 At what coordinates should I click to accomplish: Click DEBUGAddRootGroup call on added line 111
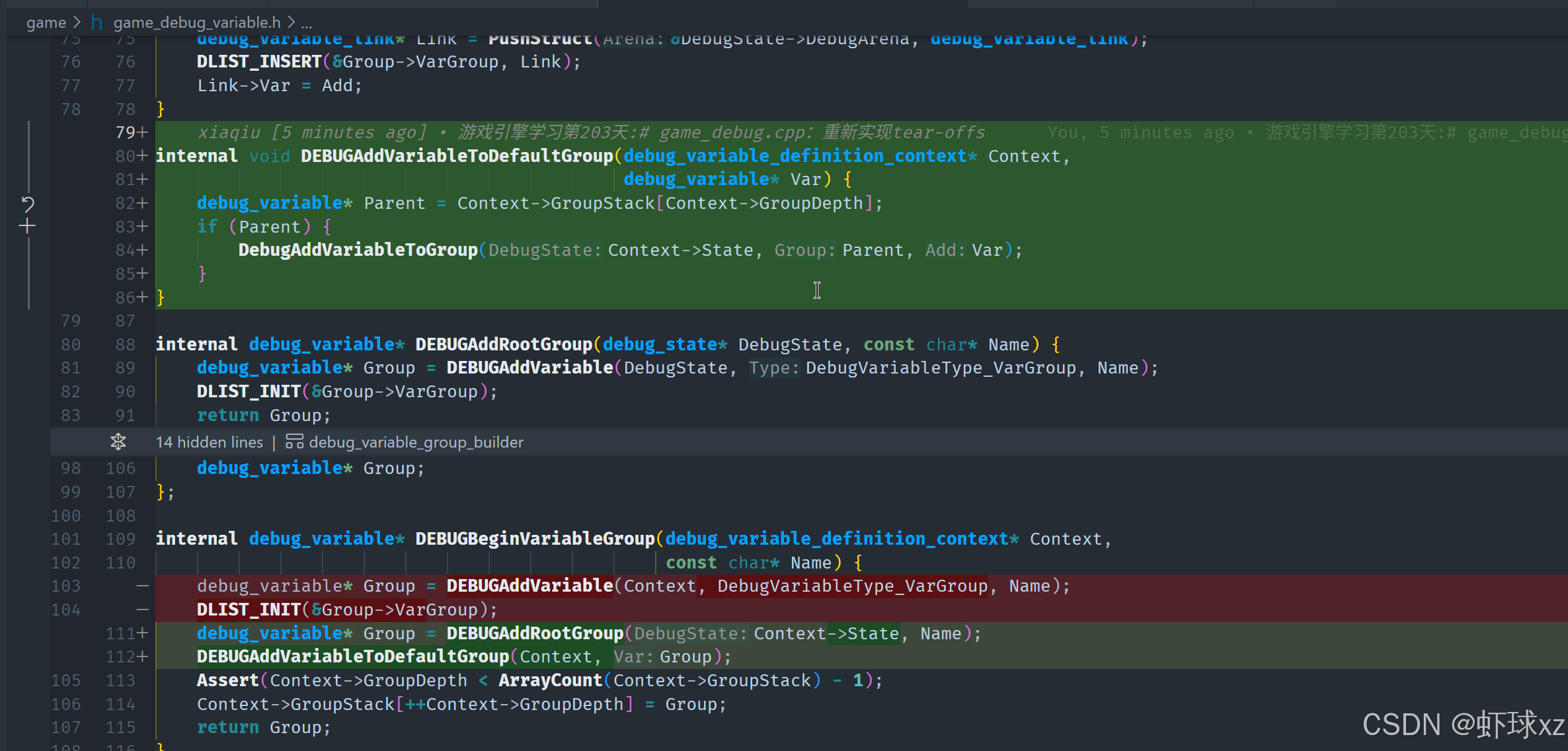tap(534, 633)
